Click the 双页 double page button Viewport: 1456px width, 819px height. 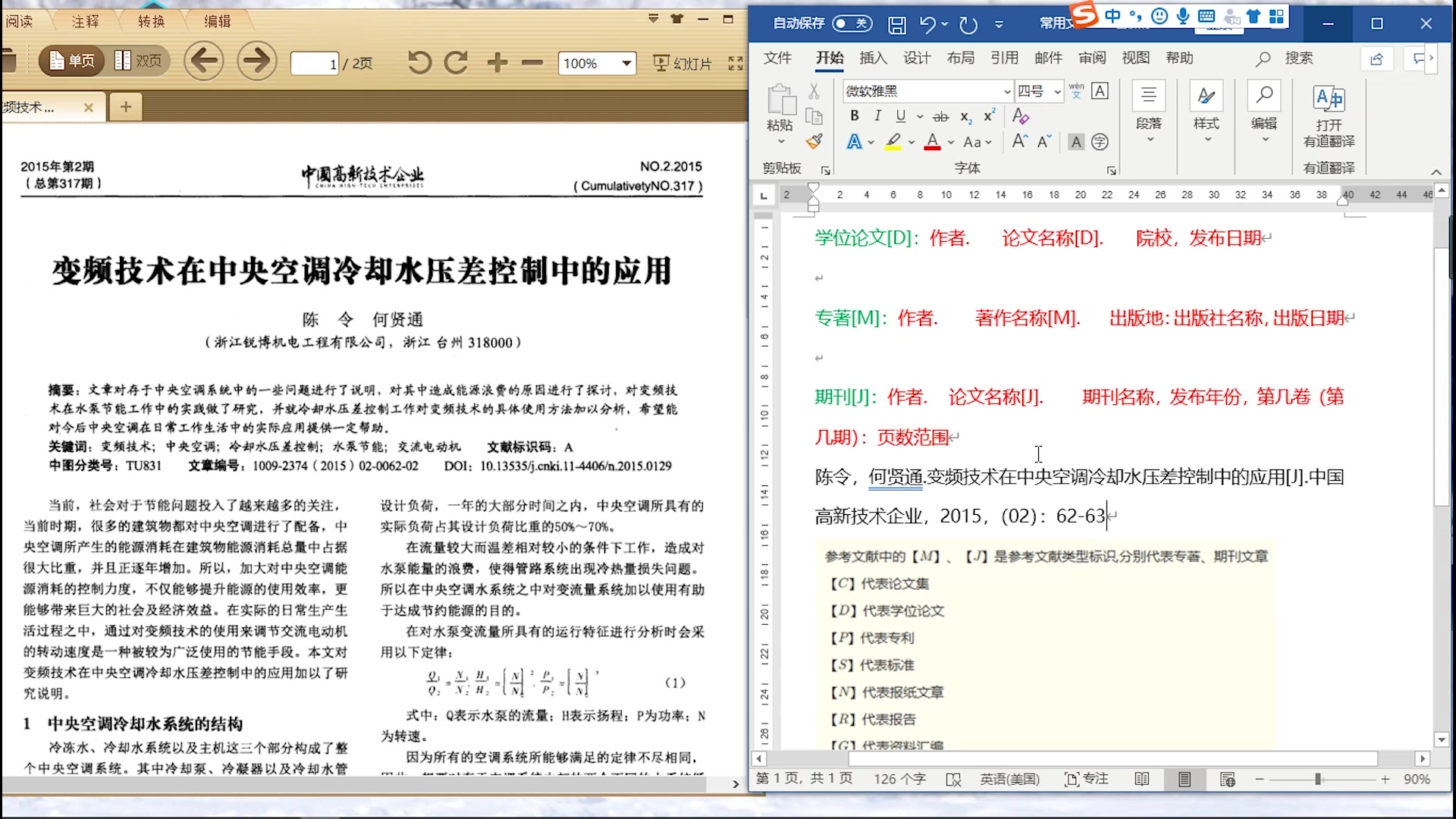click(138, 61)
